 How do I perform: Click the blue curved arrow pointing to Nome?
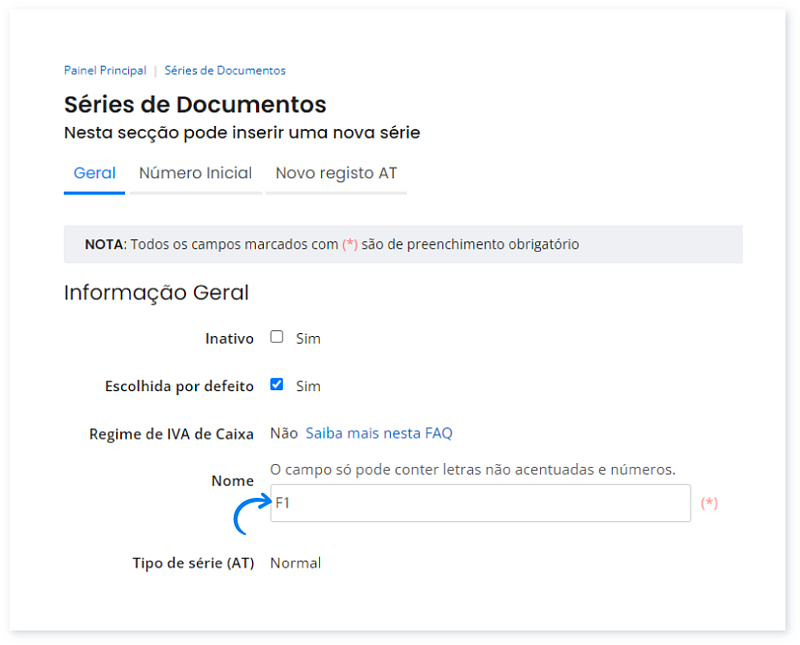[x=252, y=514]
